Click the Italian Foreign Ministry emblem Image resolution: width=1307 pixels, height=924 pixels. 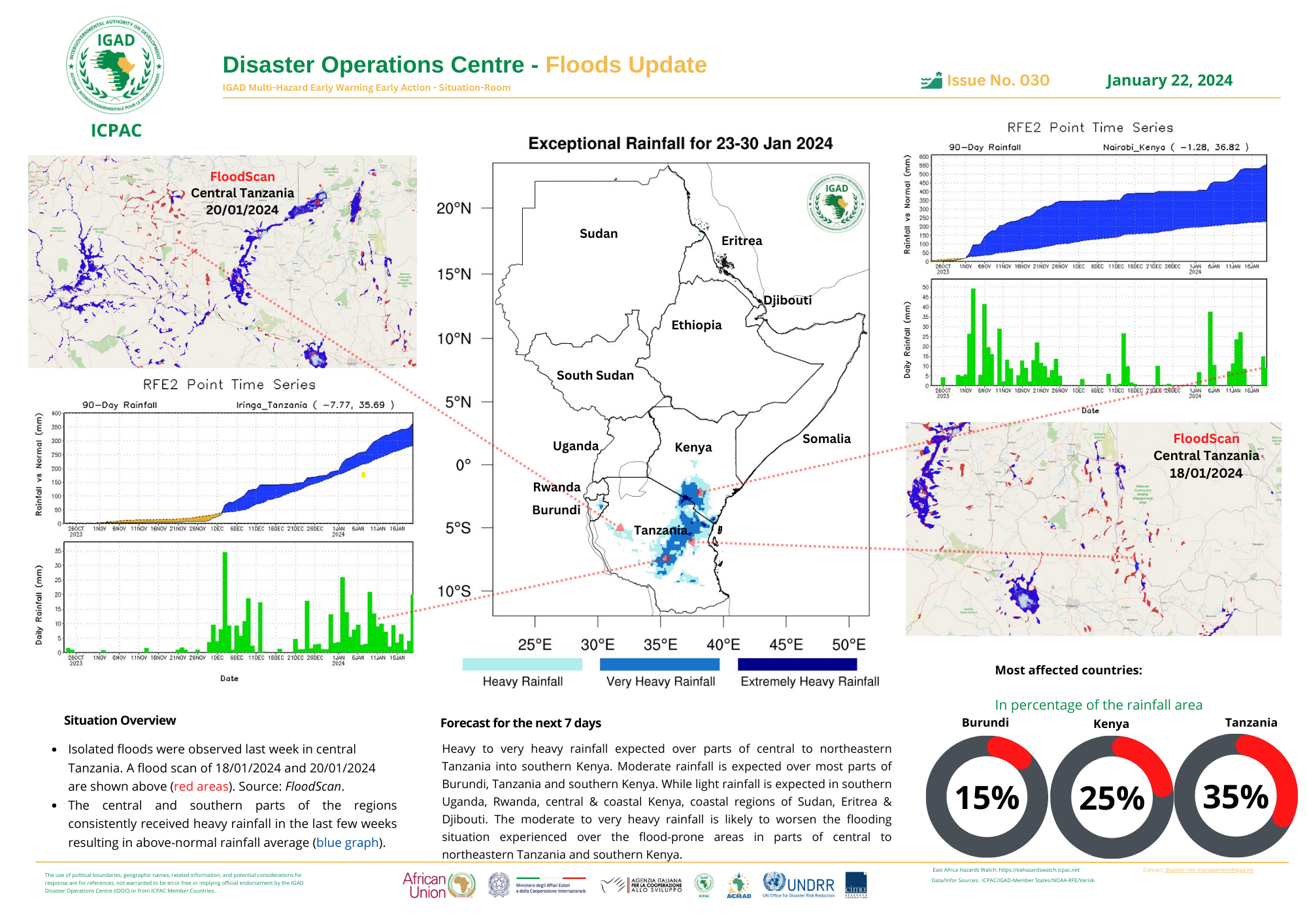(x=499, y=885)
